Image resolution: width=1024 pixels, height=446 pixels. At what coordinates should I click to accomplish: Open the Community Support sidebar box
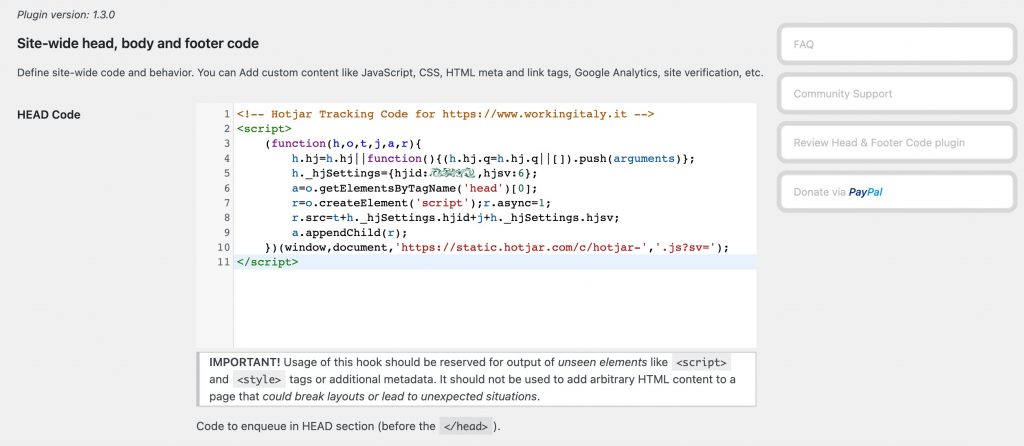point(896,94)
